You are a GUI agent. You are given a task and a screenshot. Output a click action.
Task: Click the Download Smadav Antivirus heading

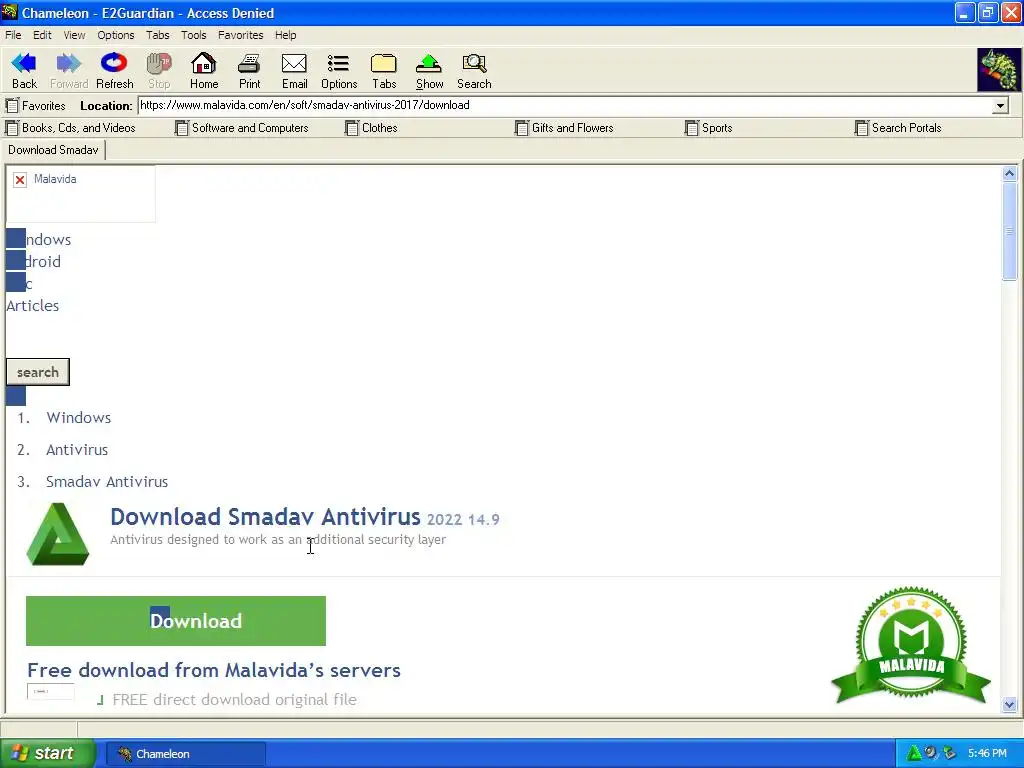pyautogui.click(x=265, y=517)
